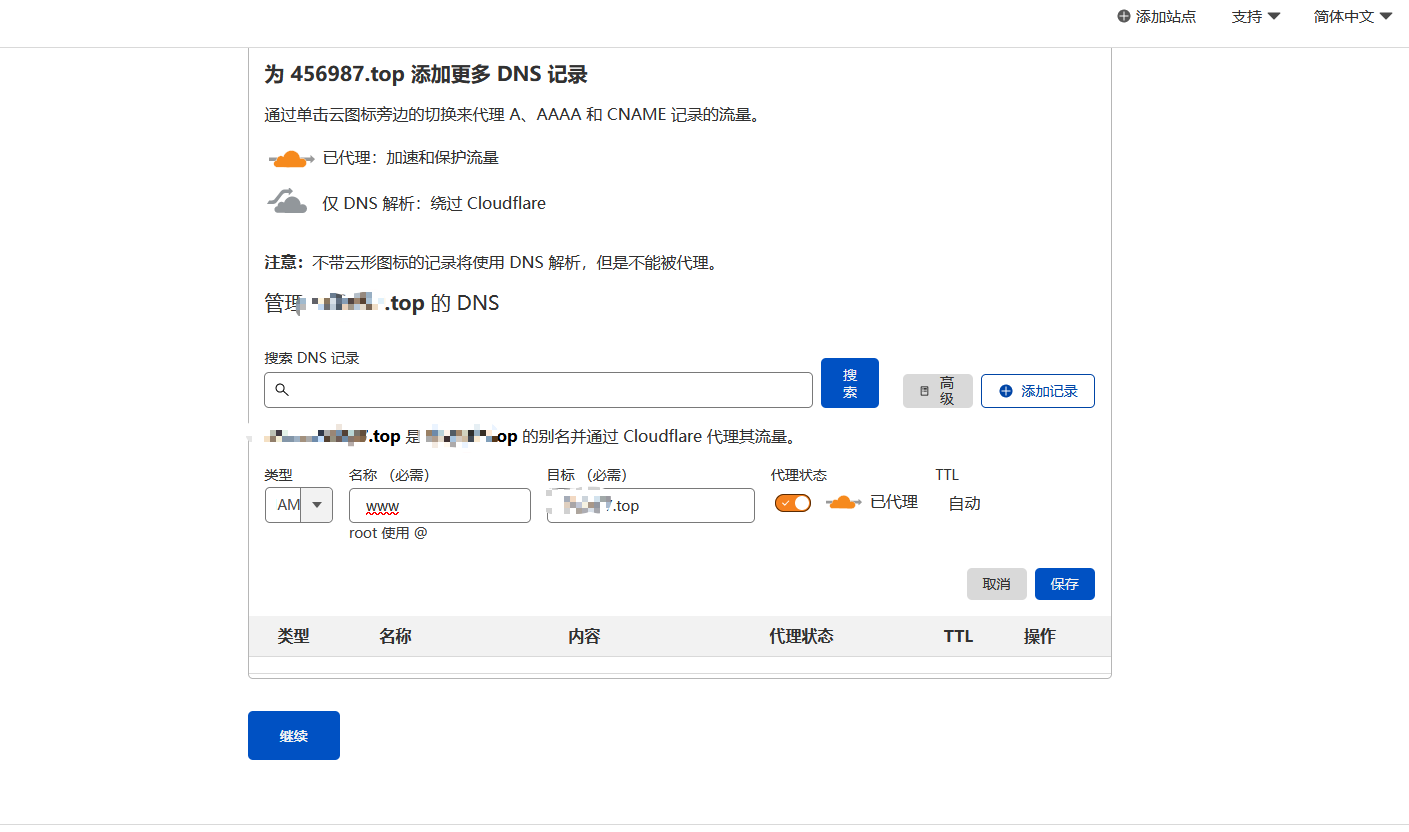
Task: Click the orange cloud icon for 已代理 legend
Action: tap(289, 159)
